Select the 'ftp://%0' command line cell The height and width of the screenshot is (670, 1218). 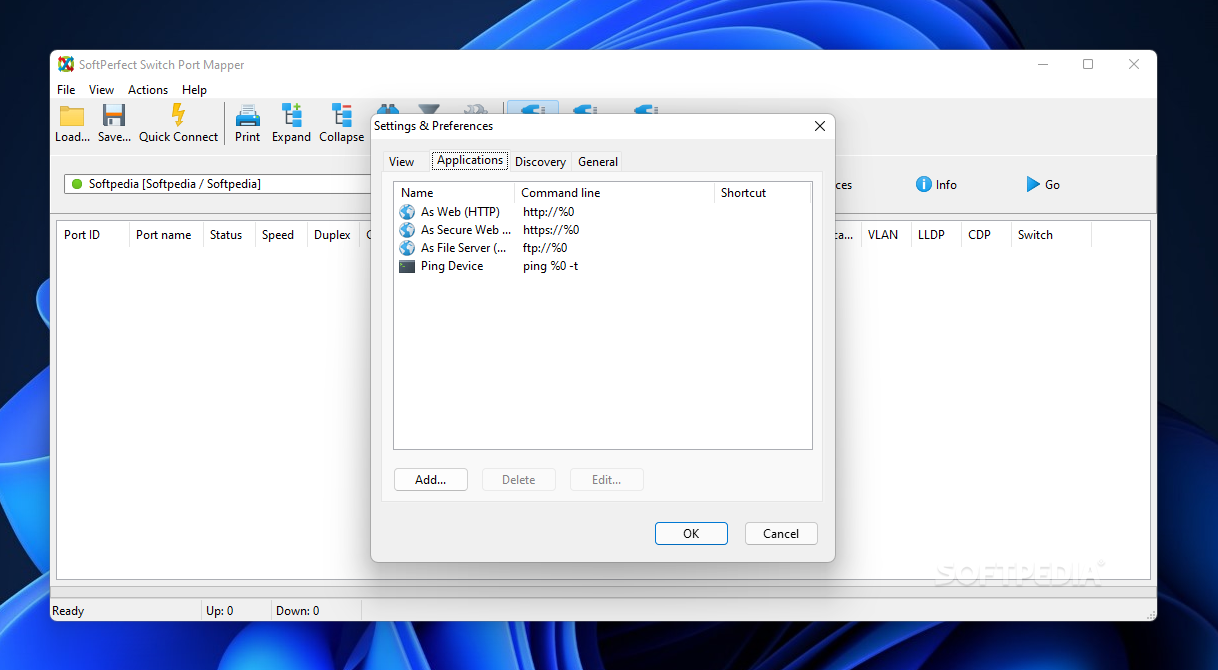coord(545,248)
